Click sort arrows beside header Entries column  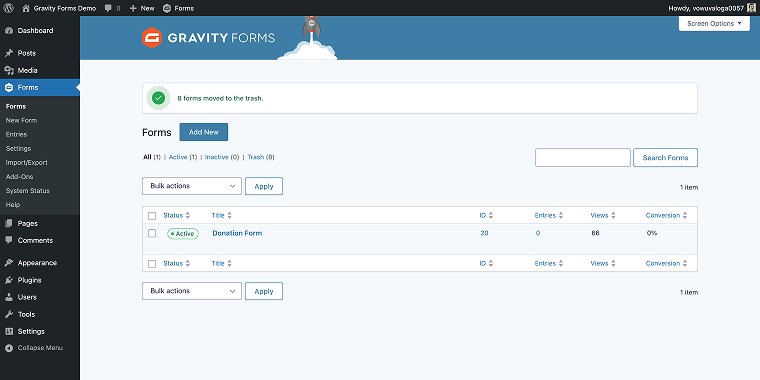(561, 215)
